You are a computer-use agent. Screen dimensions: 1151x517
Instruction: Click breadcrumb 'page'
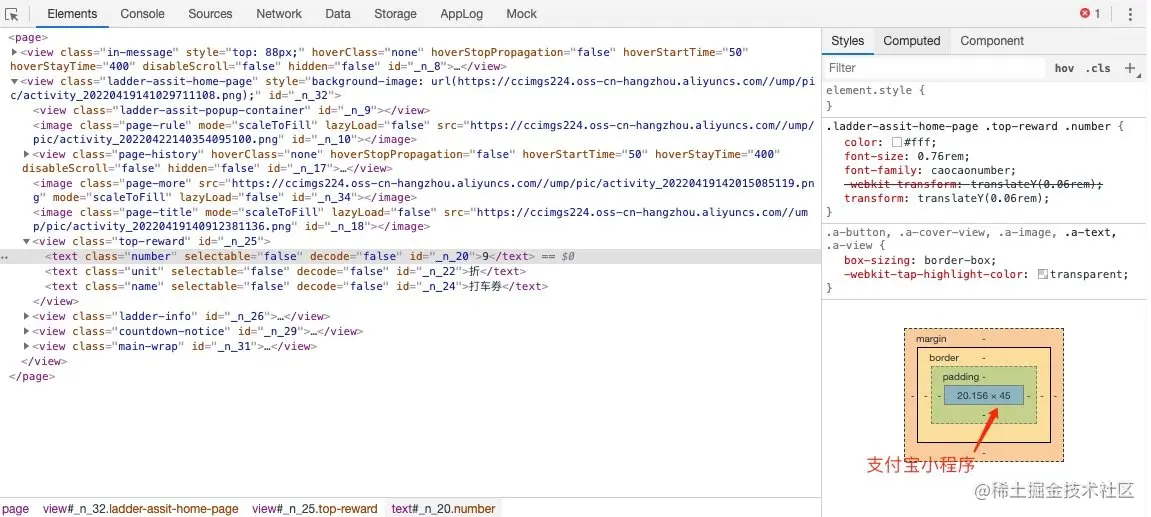[x=15, y=509]
